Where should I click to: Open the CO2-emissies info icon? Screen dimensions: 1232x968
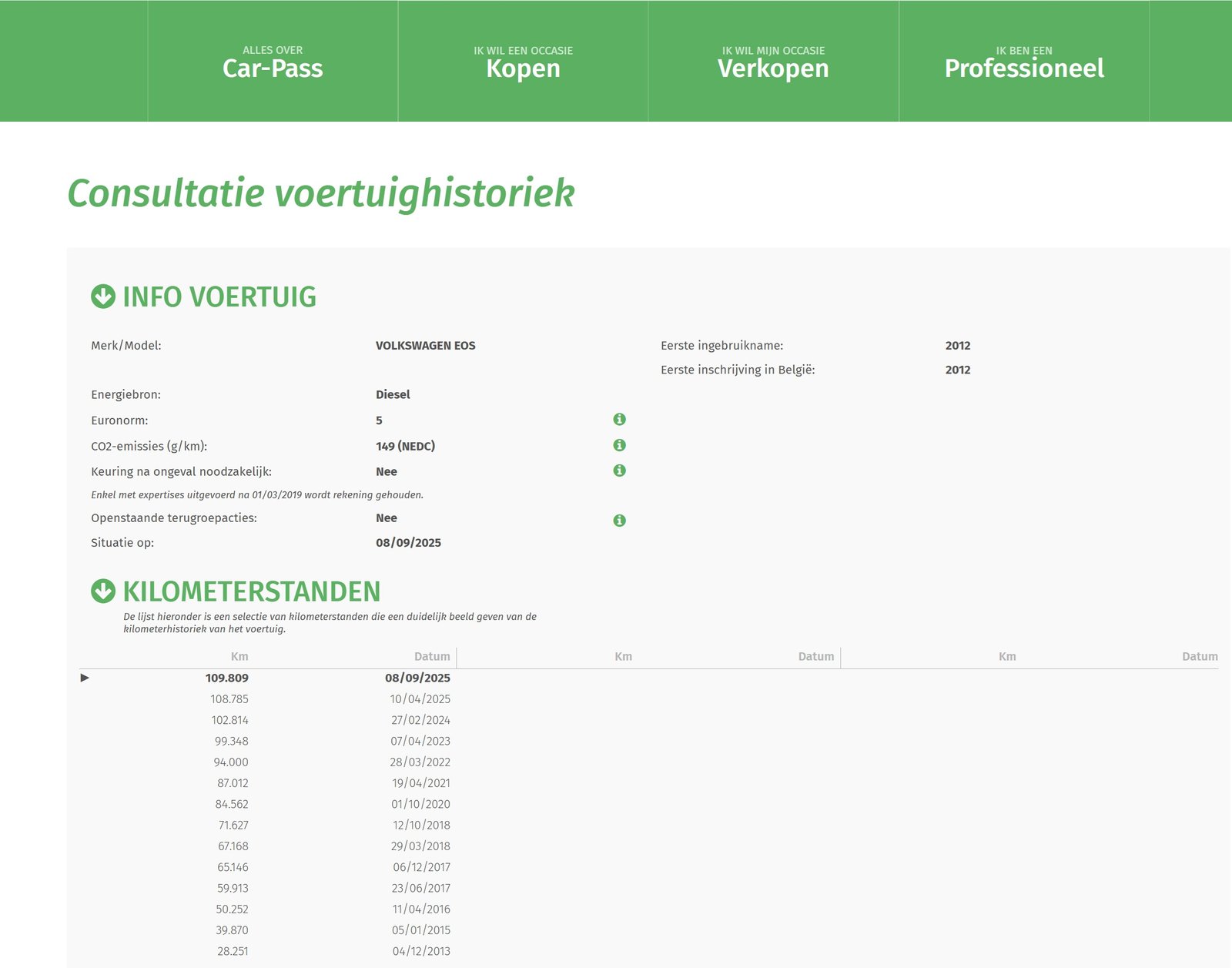click(619, 445)
